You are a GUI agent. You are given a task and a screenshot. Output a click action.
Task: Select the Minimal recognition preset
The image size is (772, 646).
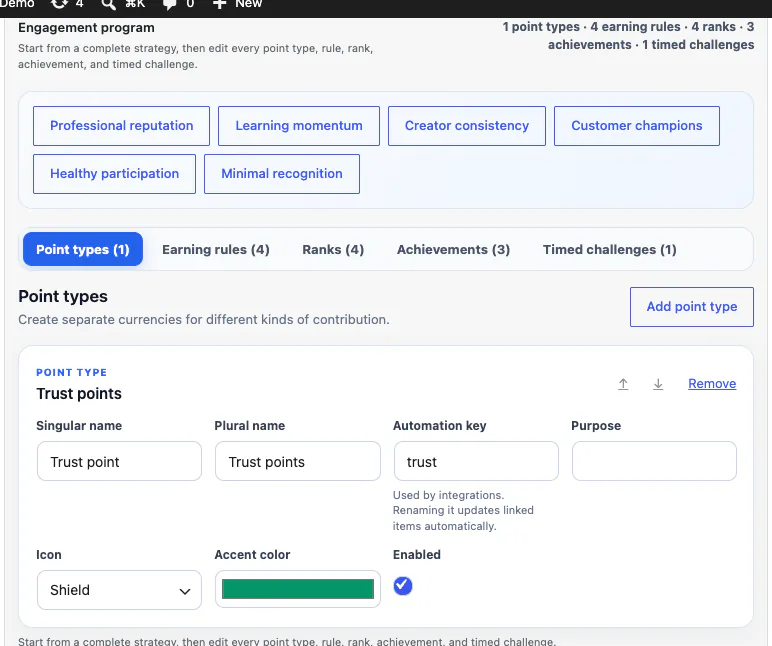pos(282,174)
